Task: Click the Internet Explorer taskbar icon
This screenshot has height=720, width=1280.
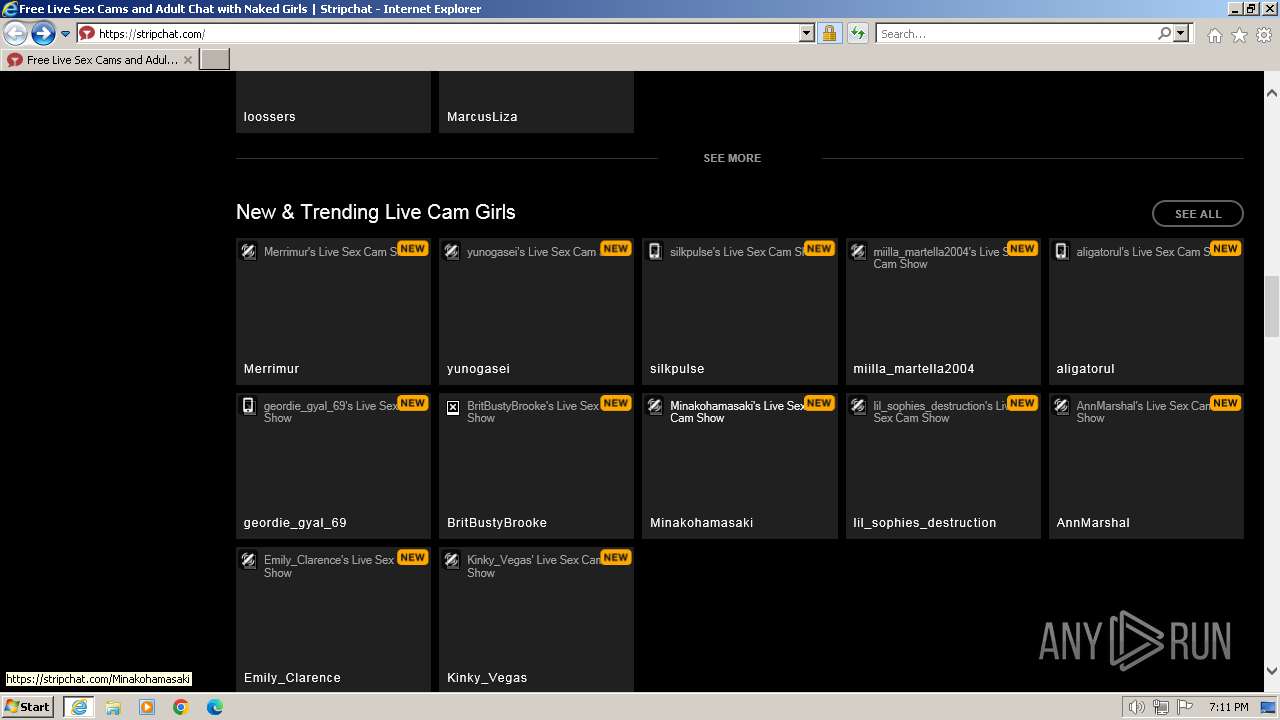Action: coord(78,707)
